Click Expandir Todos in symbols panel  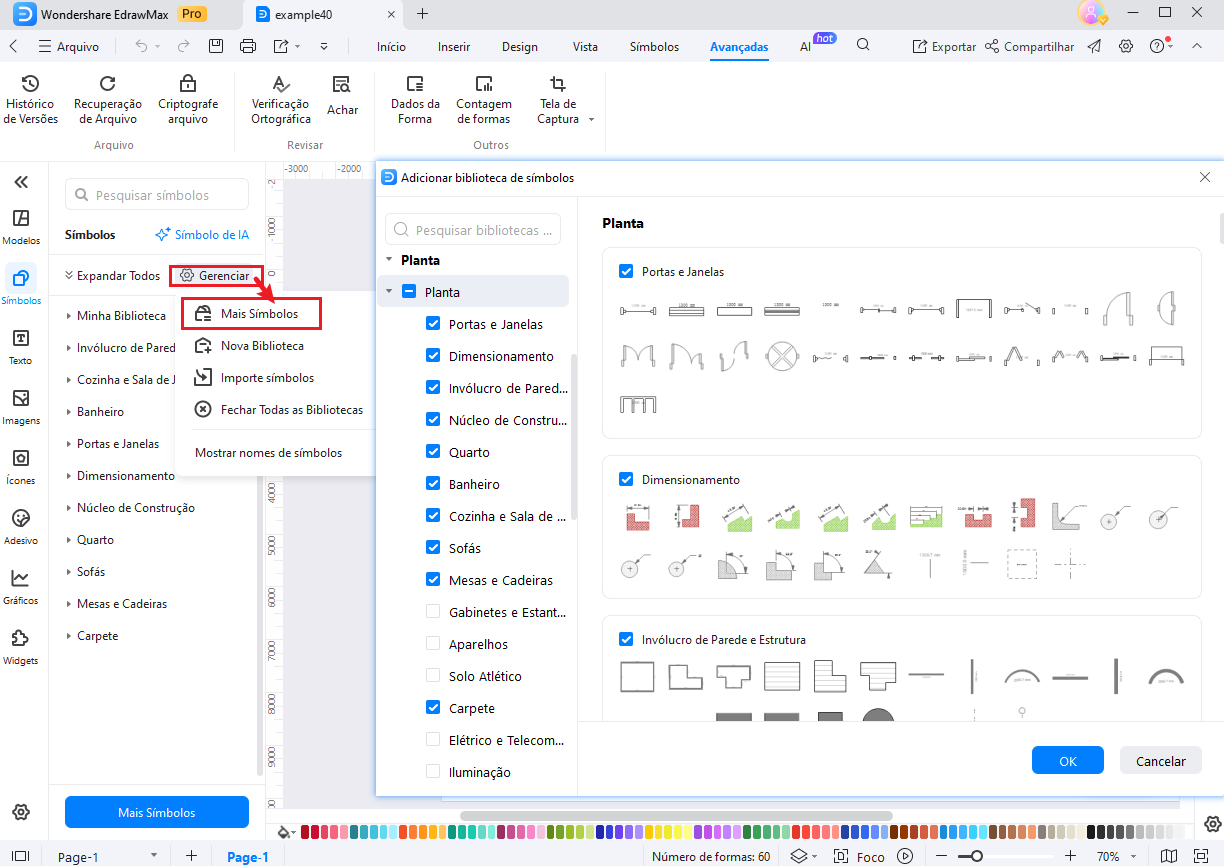[x=112, y=275]
